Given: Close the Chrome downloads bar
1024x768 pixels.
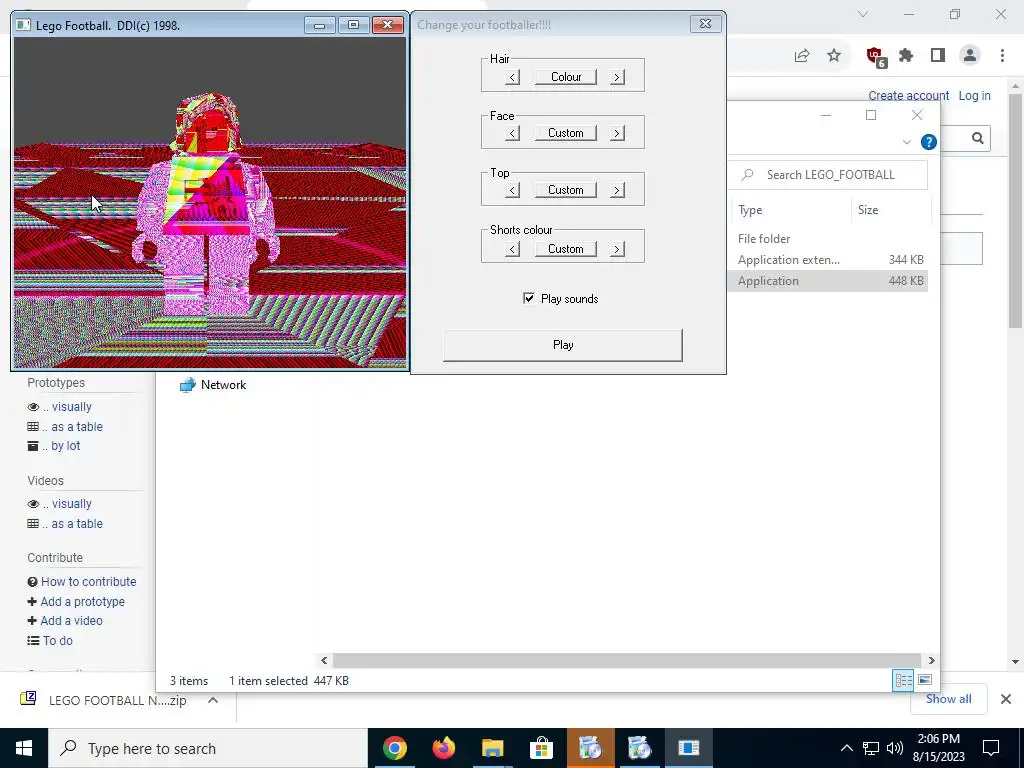Looking at the screenshot, I should point(1006,699).
